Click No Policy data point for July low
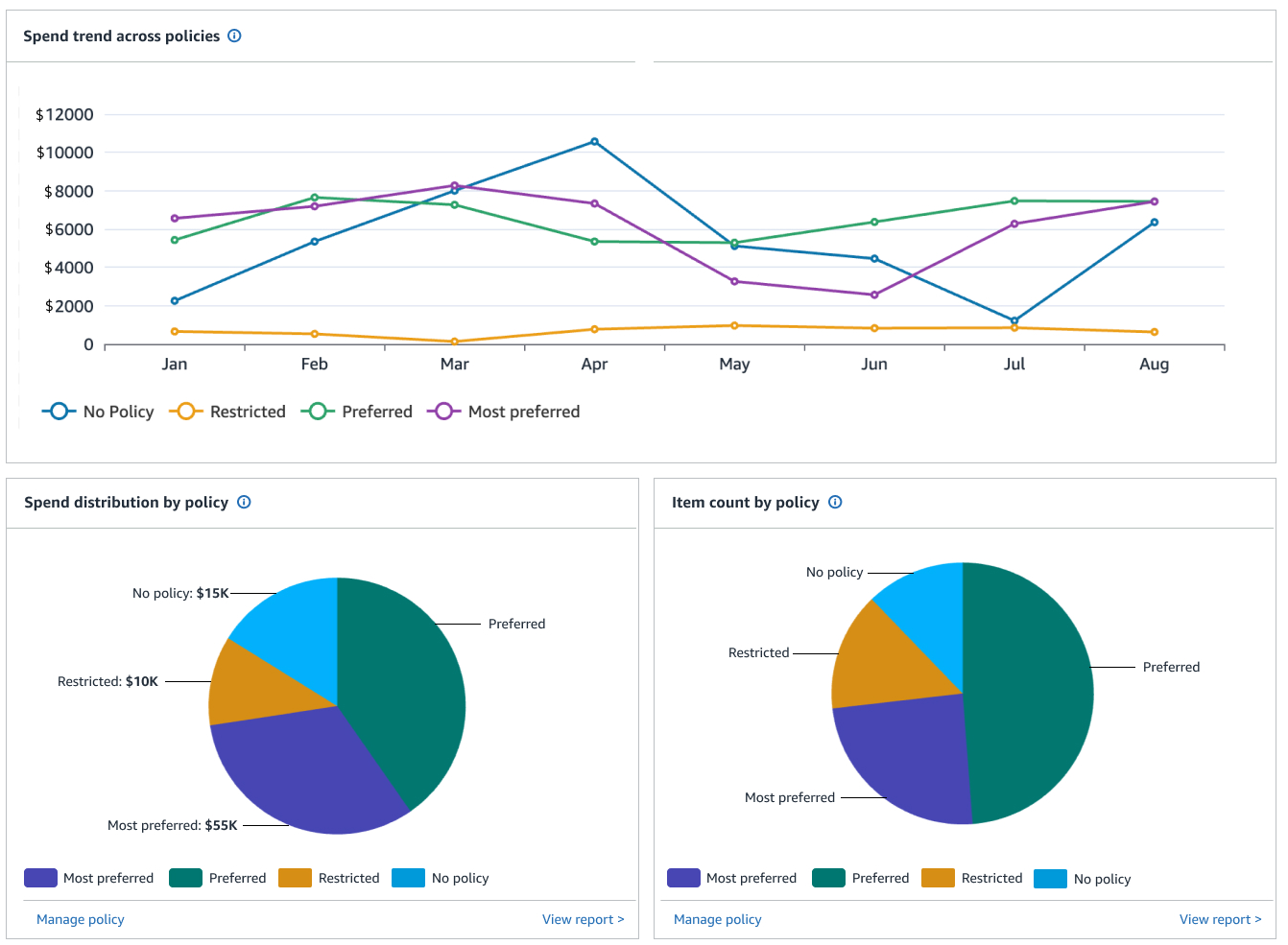The image size is (1288, 945). click(x=1014, y=321)
